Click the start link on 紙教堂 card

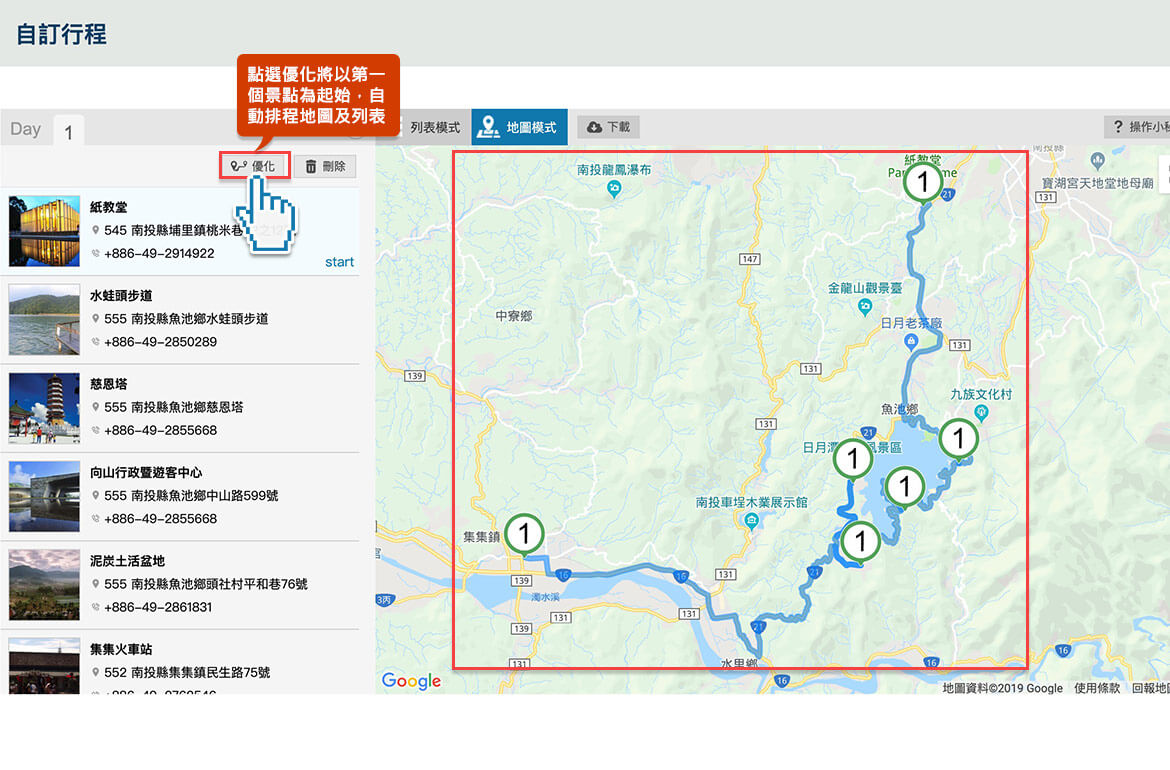point(340,262)
